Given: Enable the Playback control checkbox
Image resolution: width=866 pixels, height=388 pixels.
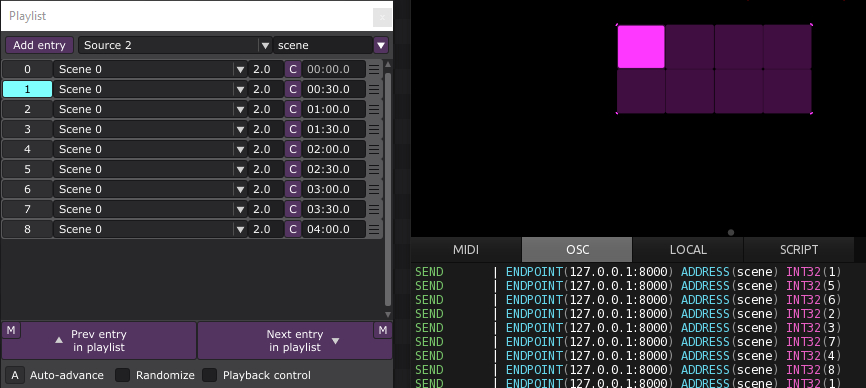Looking at the screenshot, I should 209,375.
